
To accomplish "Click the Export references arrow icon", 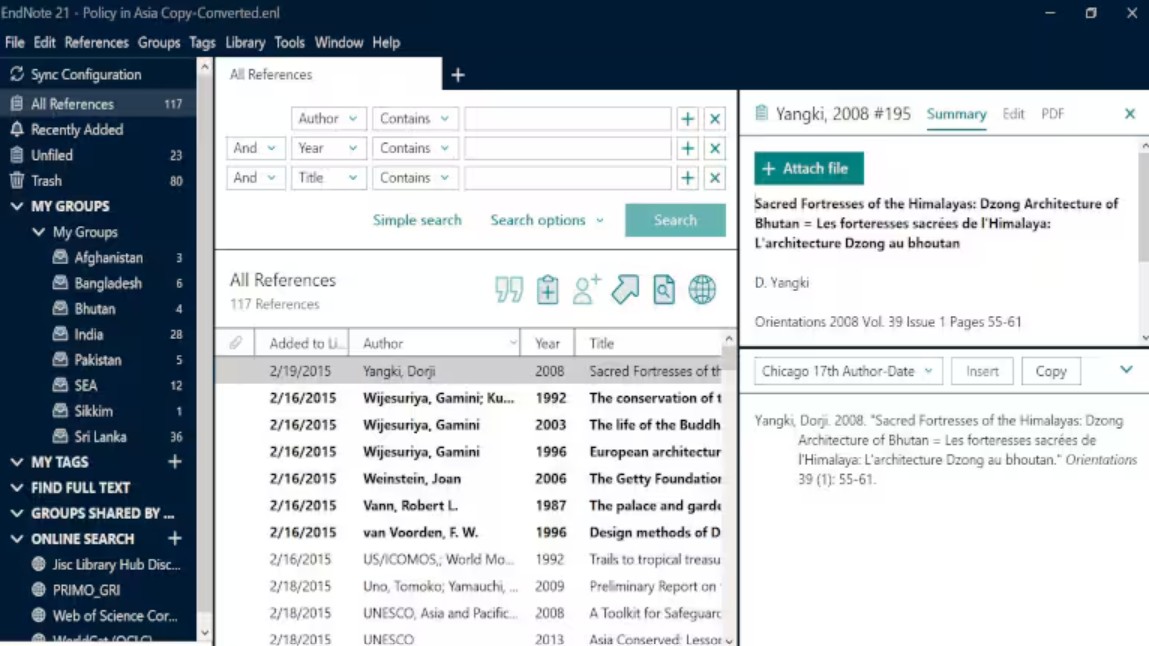I will [625, 290].
